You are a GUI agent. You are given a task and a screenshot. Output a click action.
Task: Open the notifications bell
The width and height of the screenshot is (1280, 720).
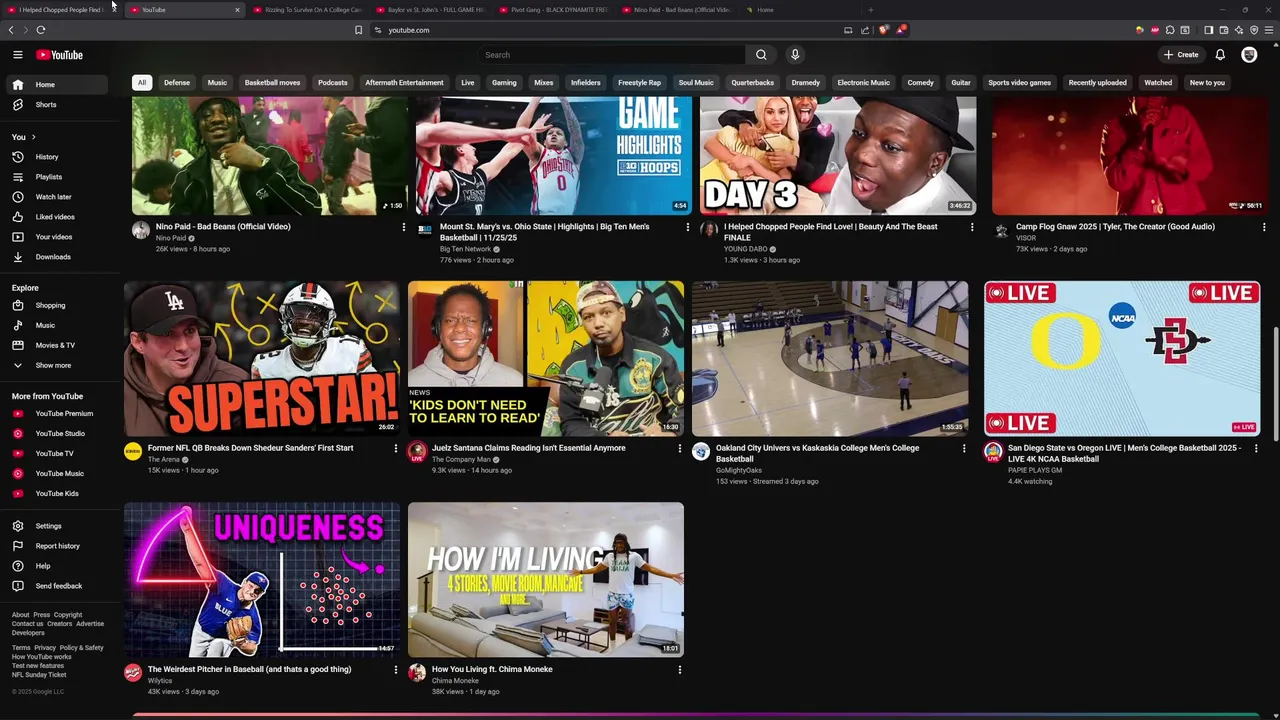pos(1220,55)
